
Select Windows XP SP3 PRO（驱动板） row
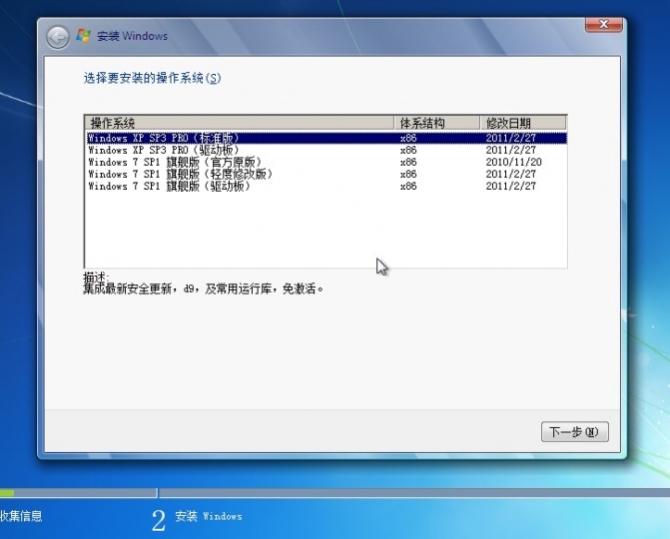(327, 150)
